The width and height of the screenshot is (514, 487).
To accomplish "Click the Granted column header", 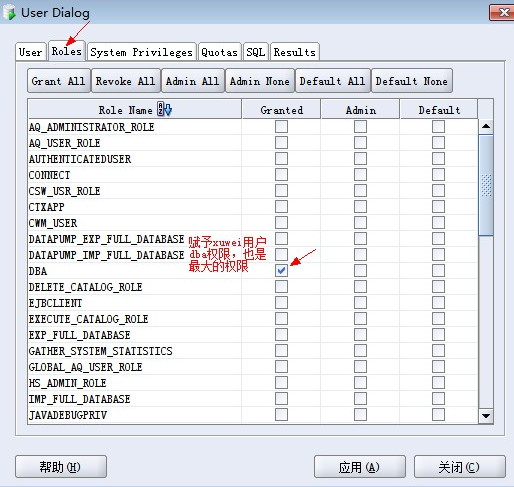I will coord(282,109).
